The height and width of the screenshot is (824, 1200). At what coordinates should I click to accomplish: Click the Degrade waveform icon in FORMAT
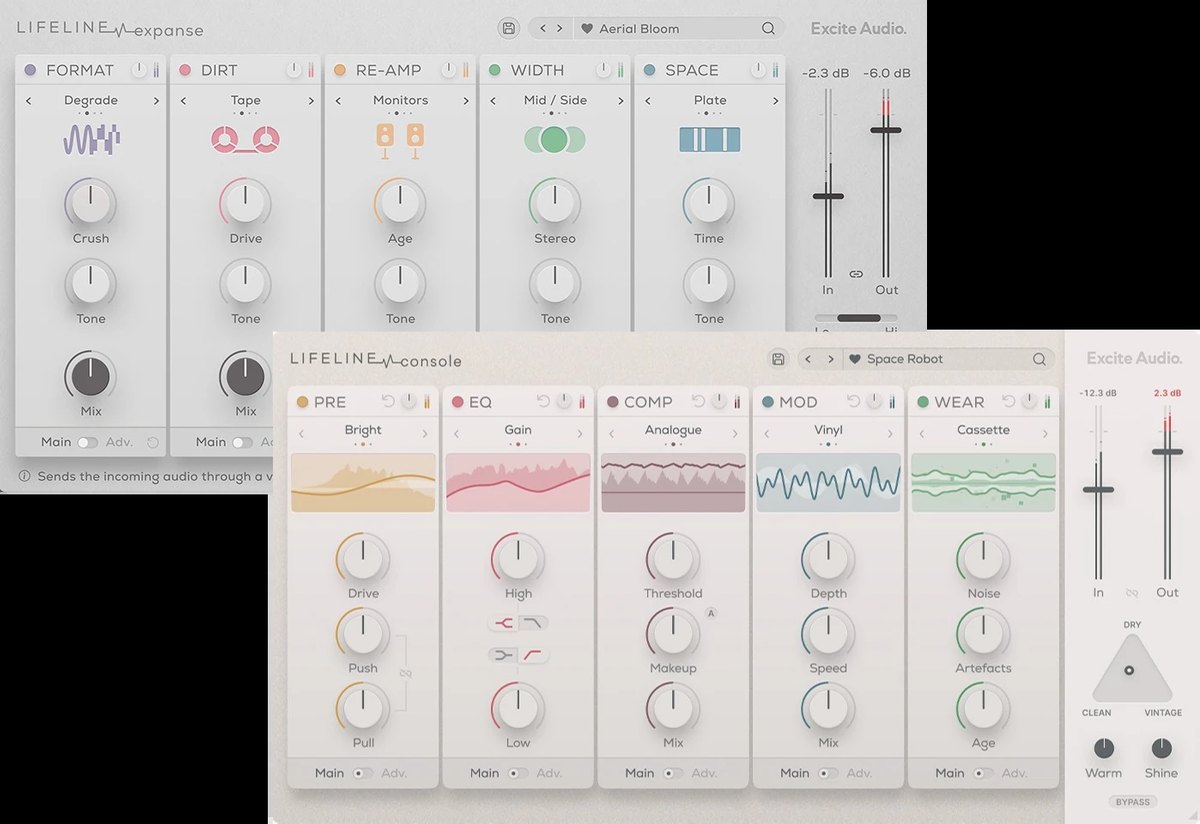click(x=91, y=139)
